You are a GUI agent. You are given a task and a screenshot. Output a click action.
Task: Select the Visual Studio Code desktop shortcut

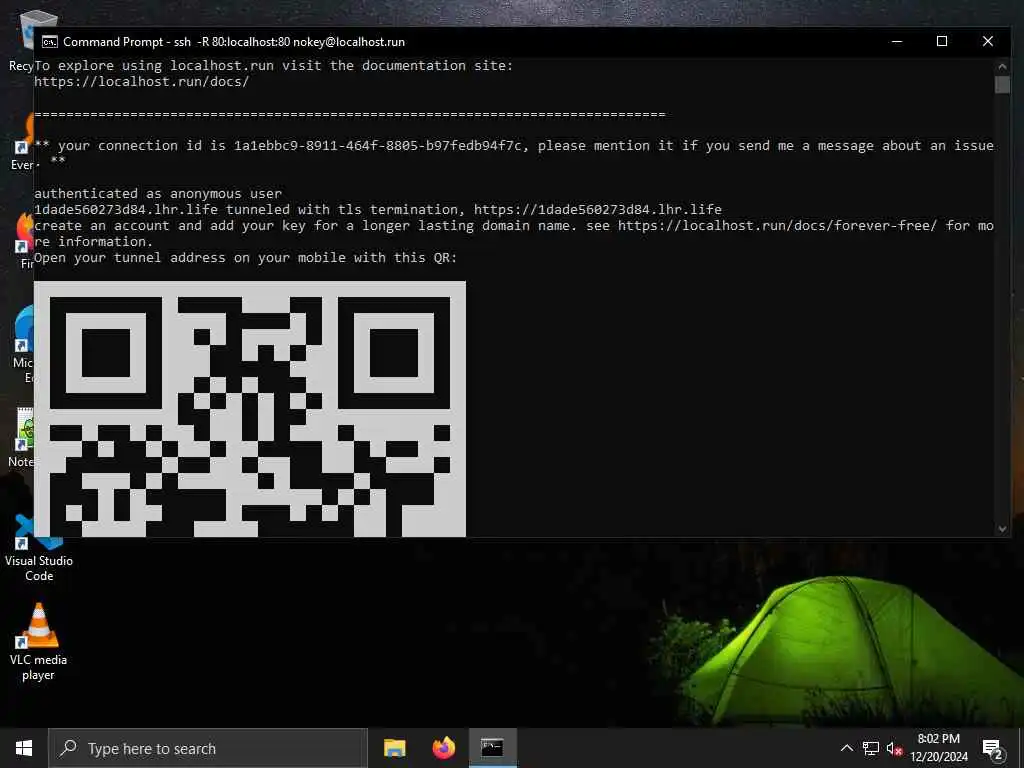coord(39,549)
